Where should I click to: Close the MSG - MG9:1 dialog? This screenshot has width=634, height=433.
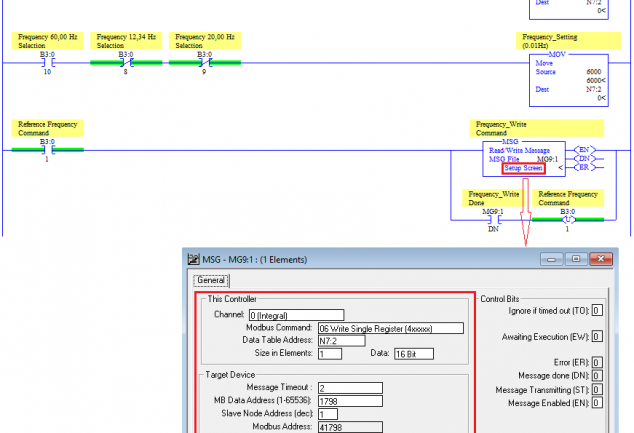coord(601,259)
